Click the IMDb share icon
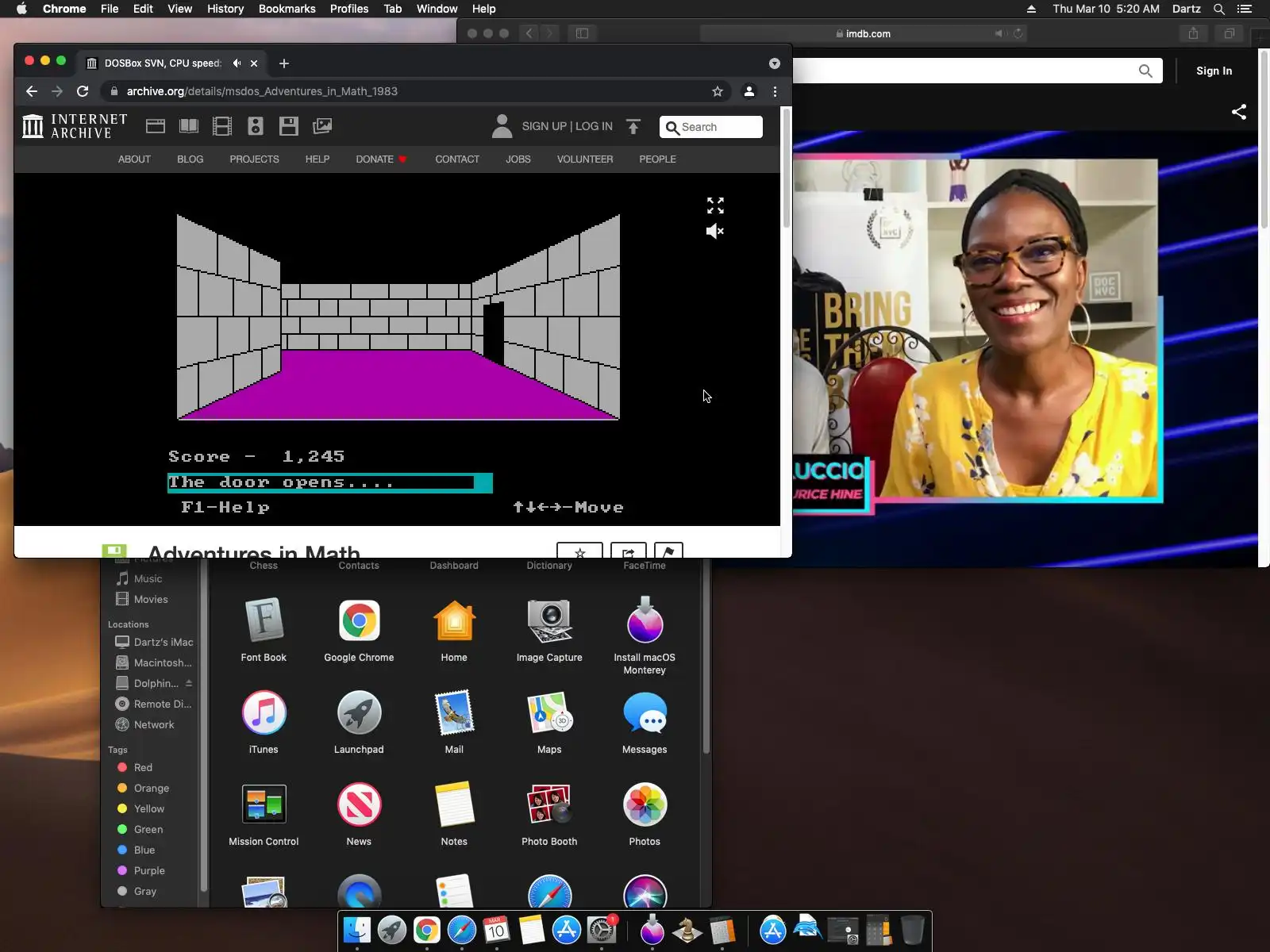 click(x=1239, y=112)
